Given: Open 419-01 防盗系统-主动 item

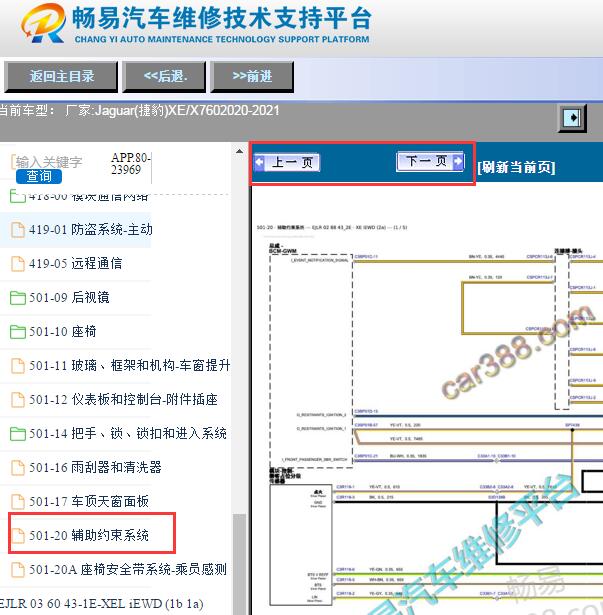Looking at the screenshot, I should tap(91, 229).
